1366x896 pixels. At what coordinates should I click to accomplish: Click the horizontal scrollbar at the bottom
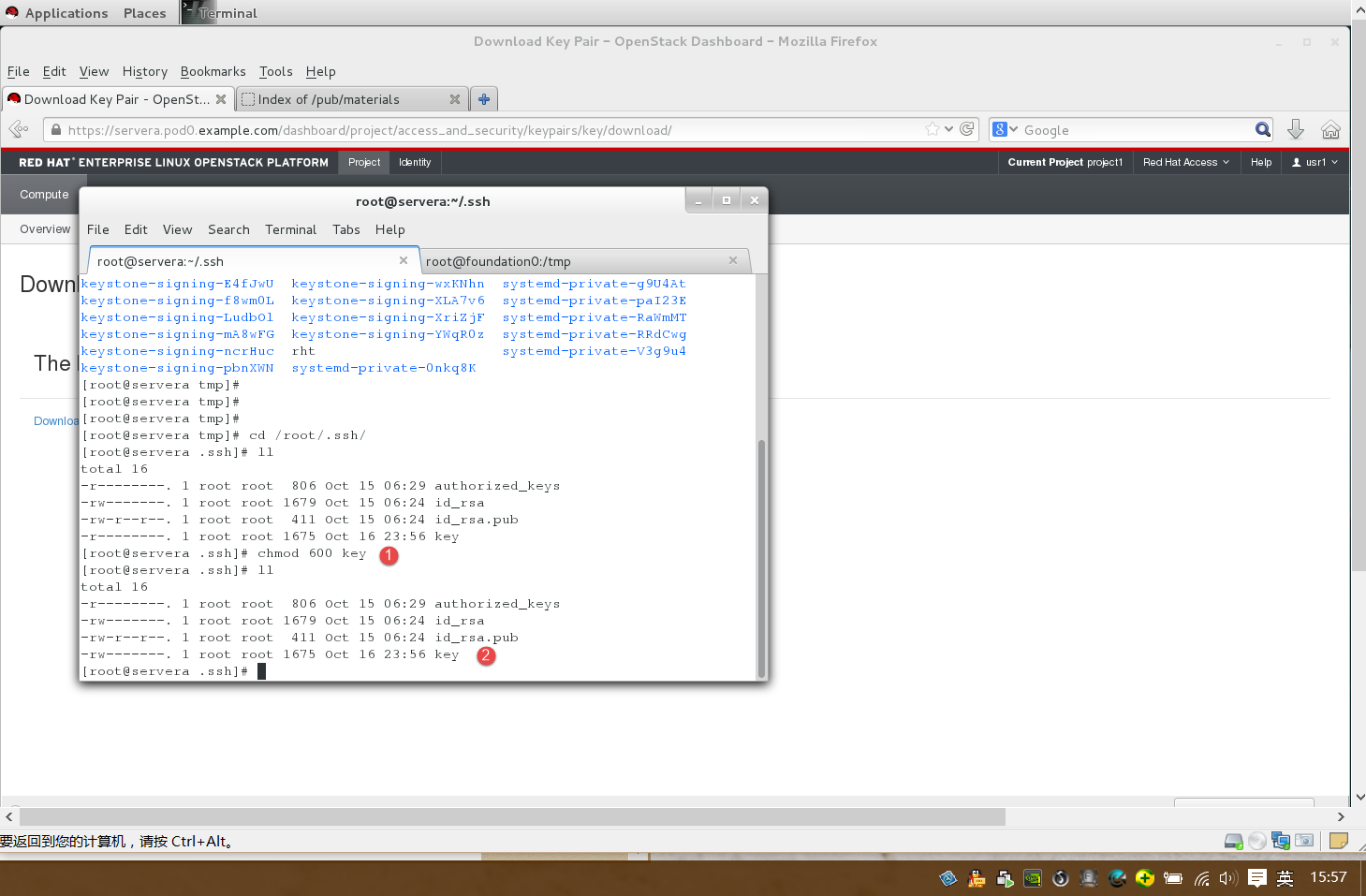pos(512,817)
